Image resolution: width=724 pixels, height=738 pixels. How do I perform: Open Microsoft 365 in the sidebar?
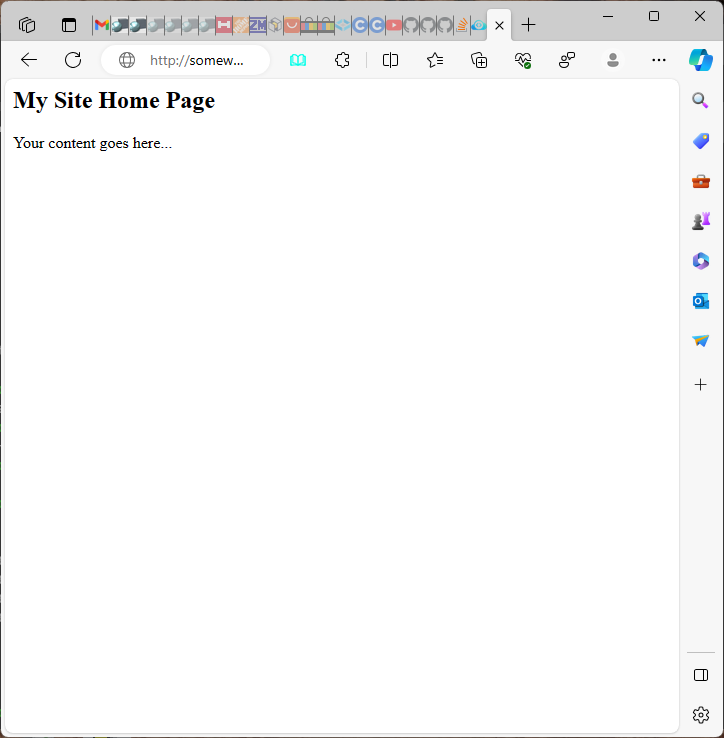pyautogui.click(x=700, y=261)
